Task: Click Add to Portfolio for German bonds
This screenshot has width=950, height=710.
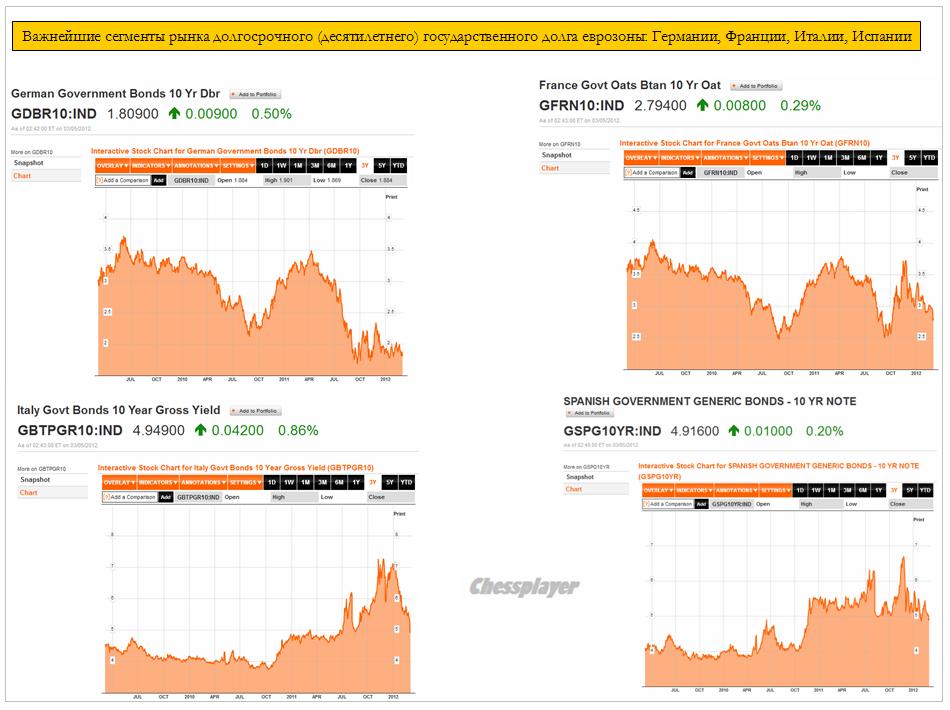Action: click(255, 94)
